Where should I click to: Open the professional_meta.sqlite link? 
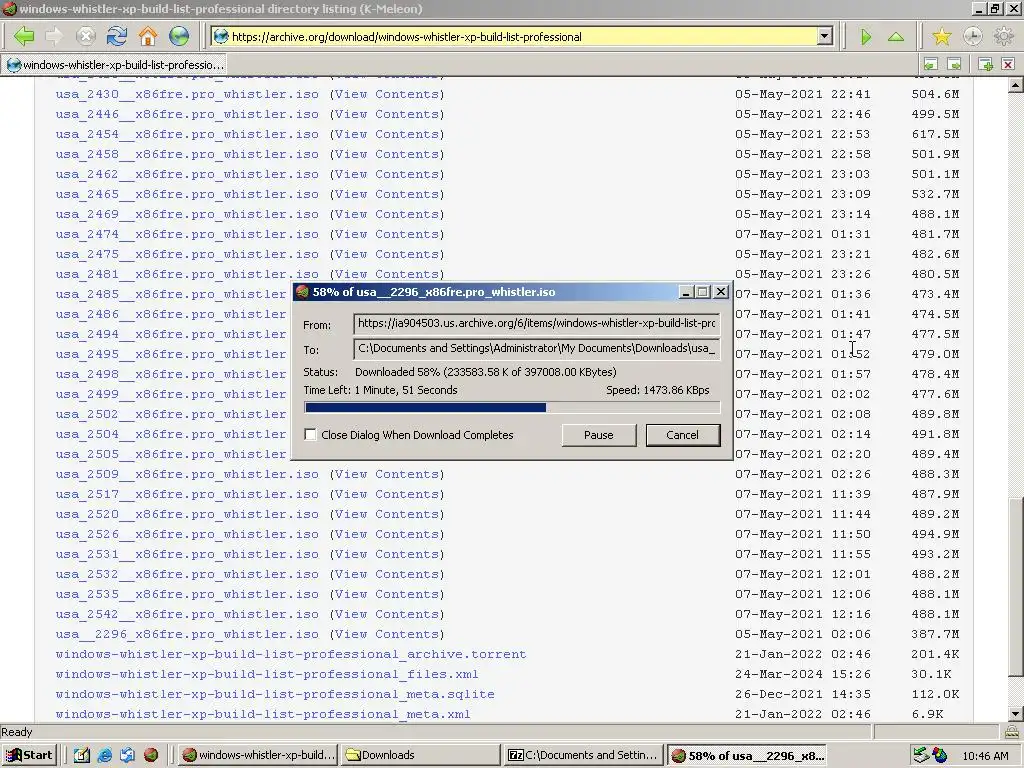point(275,694)
